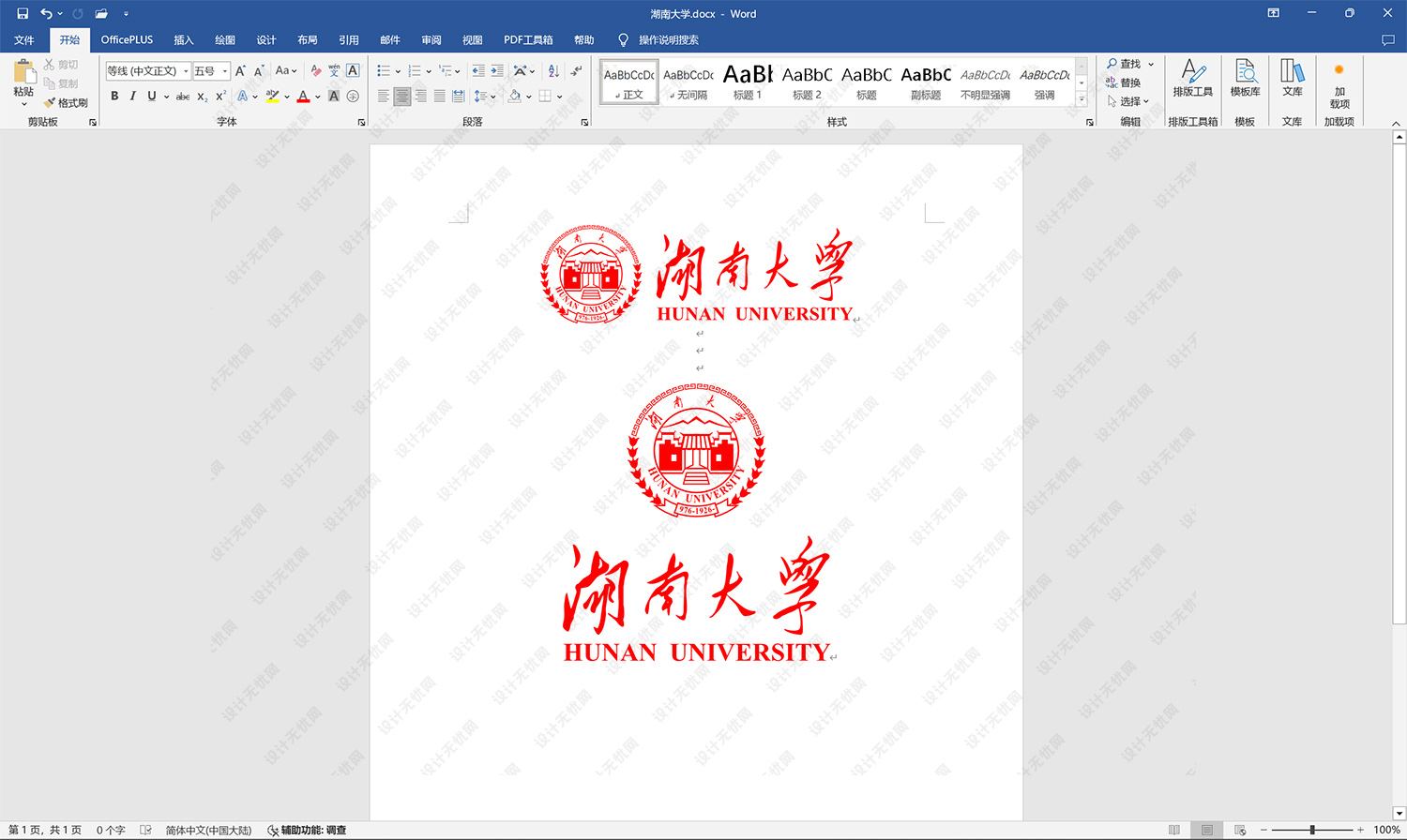Toggle subscript formatting
The image size is (1407, 840).
pyautogui.click(x=203, y=97)
